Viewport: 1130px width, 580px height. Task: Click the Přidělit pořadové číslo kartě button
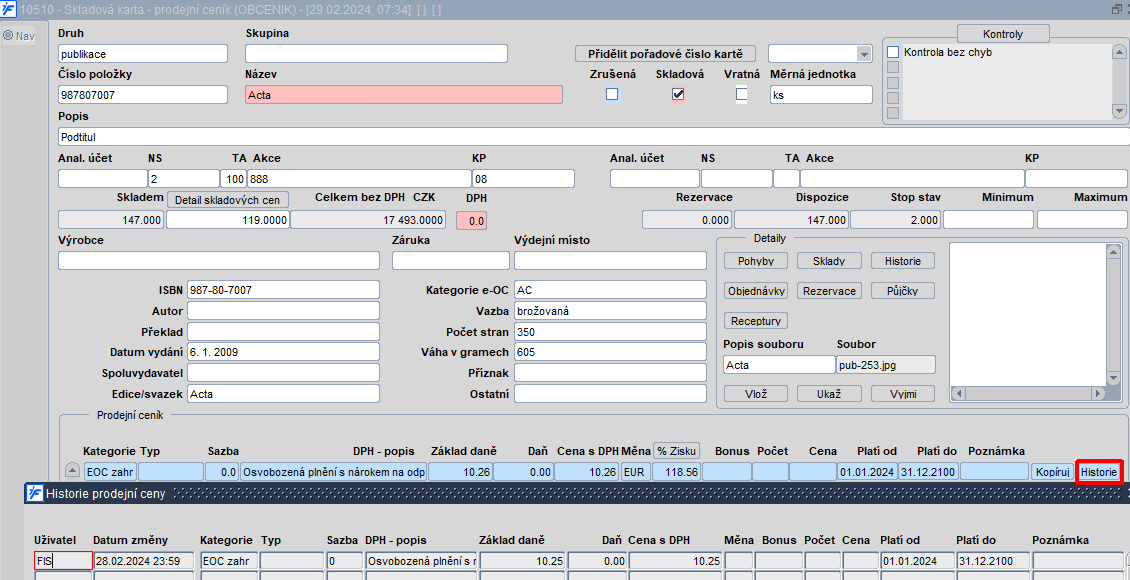click(x=667, y=54)
